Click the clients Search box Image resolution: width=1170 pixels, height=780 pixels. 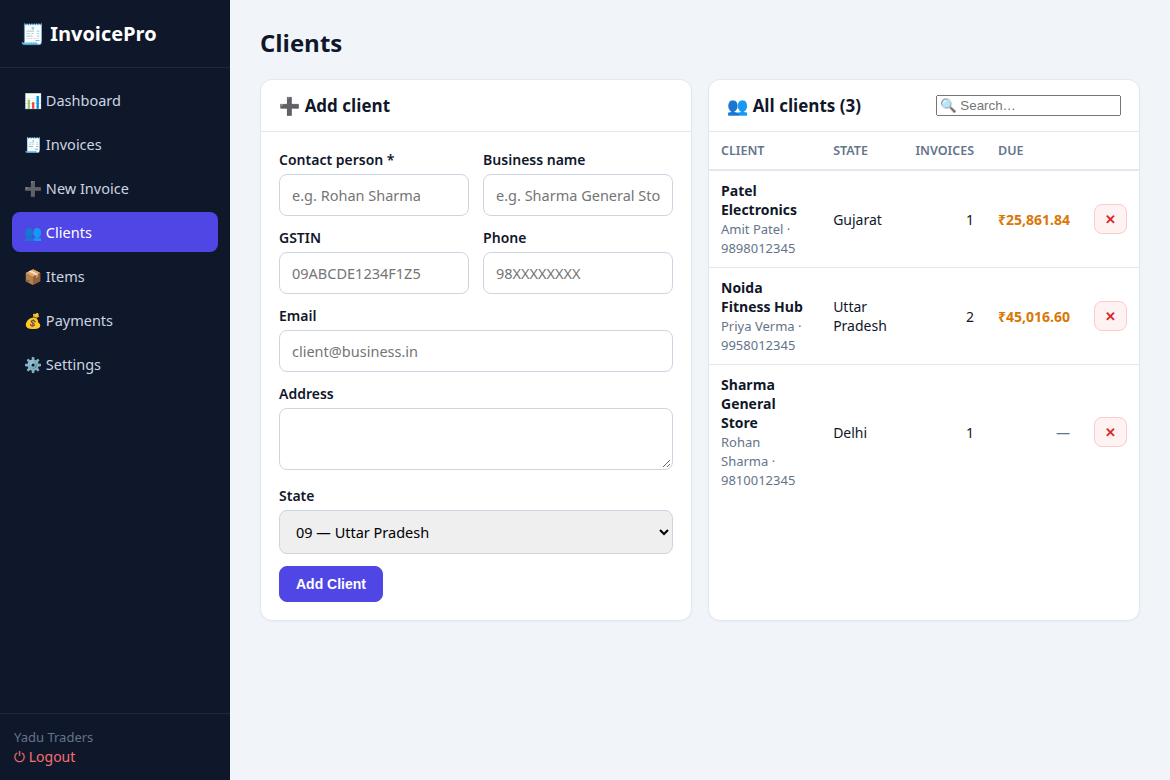[1028, 105]
